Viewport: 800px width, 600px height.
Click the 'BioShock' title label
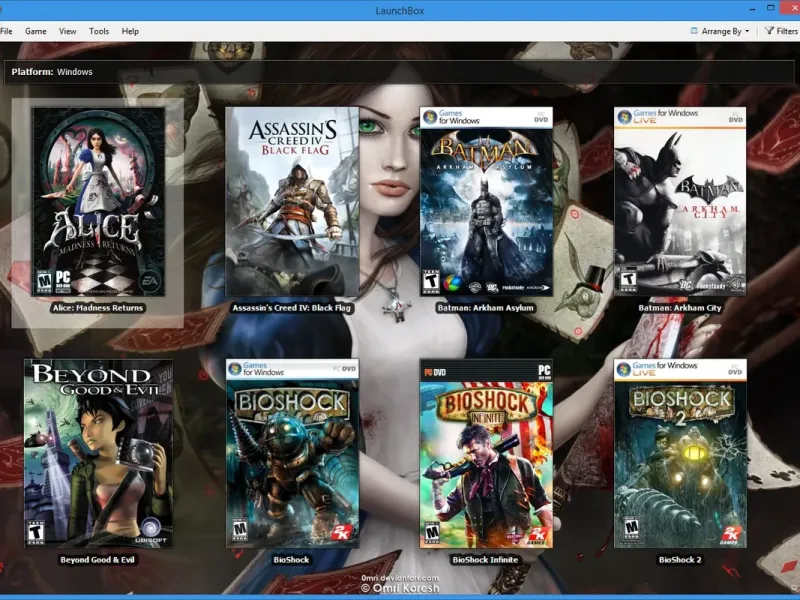pos(291,560)
